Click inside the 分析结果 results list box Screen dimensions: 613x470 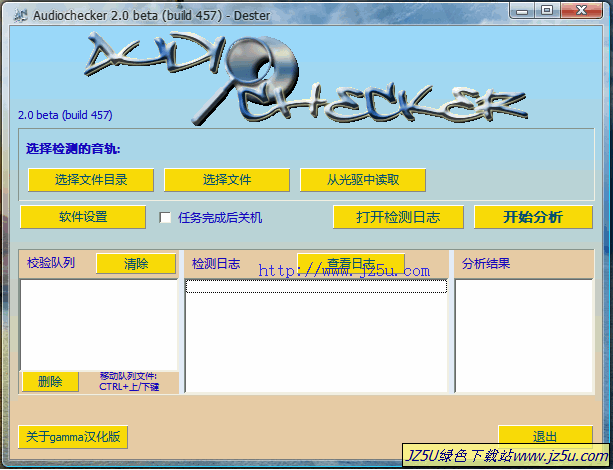pyautogui.click(x=524, y=336)
